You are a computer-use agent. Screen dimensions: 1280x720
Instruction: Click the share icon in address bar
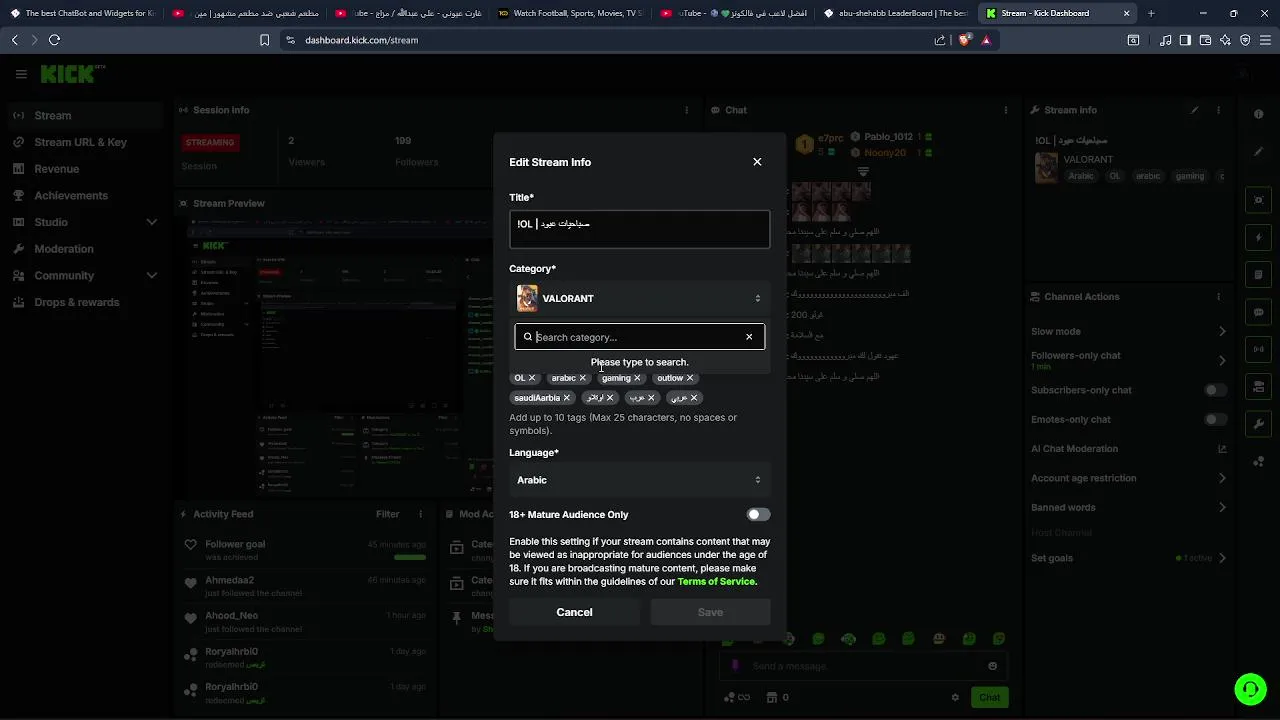pos(940,40)
